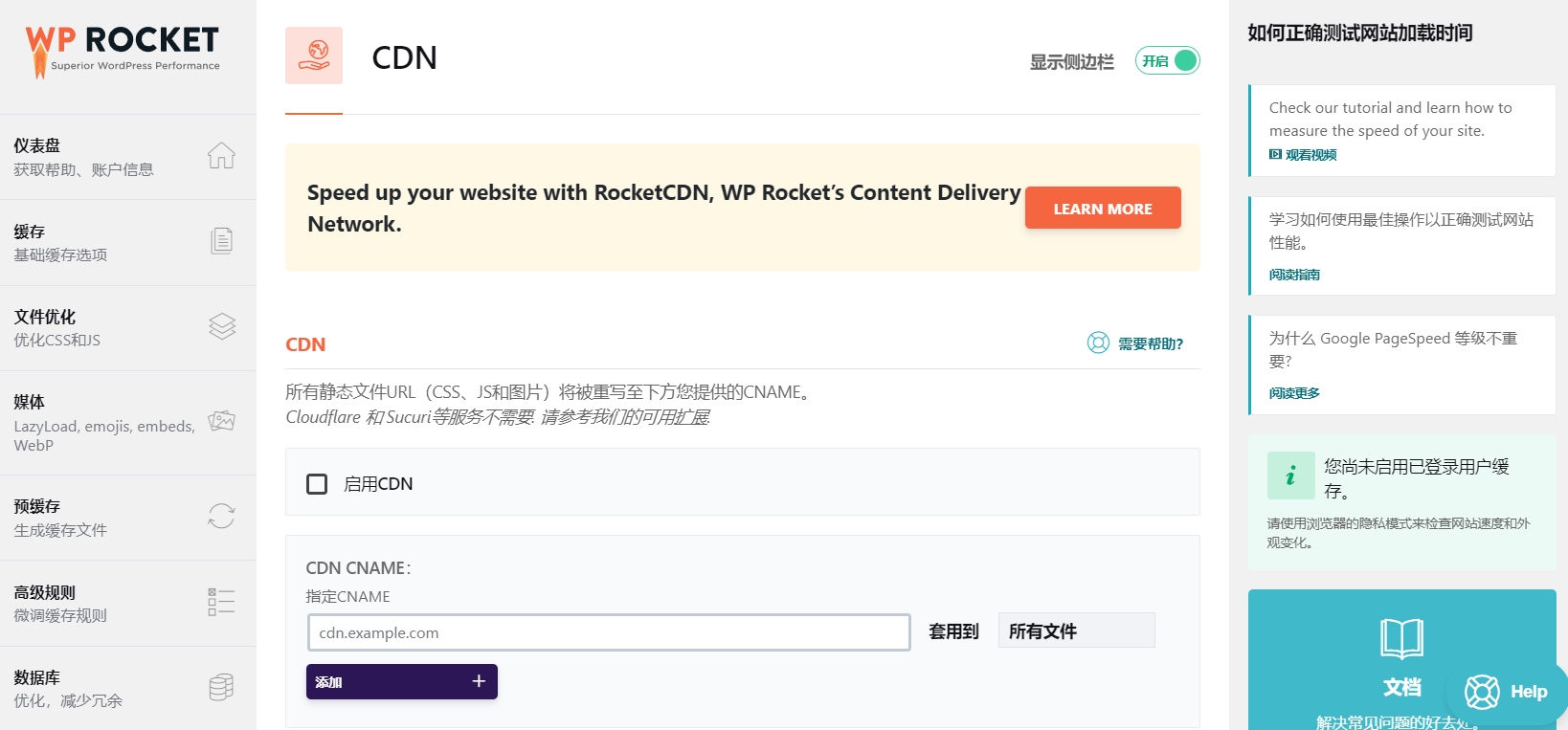Click the 为什么 Google PageSpeed 等级不重要 card
Screen dimensions: 1568x730
coord(1402,365)
